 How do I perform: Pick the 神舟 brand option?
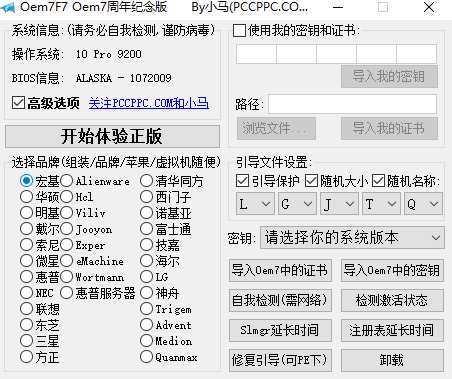click(x=146, y=293)
